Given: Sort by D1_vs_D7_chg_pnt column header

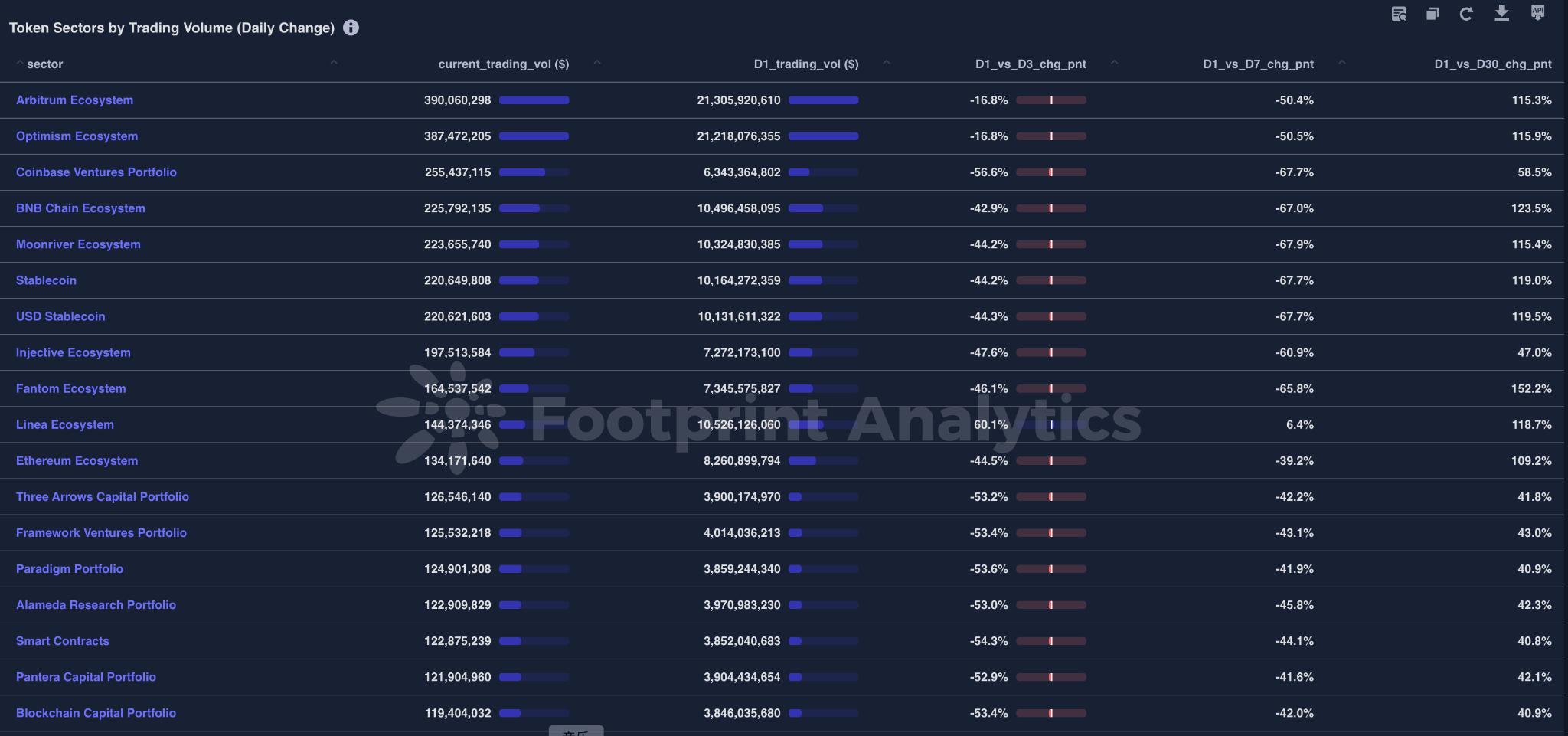Looking at the screenshot, I should [x=1258, y=64].
